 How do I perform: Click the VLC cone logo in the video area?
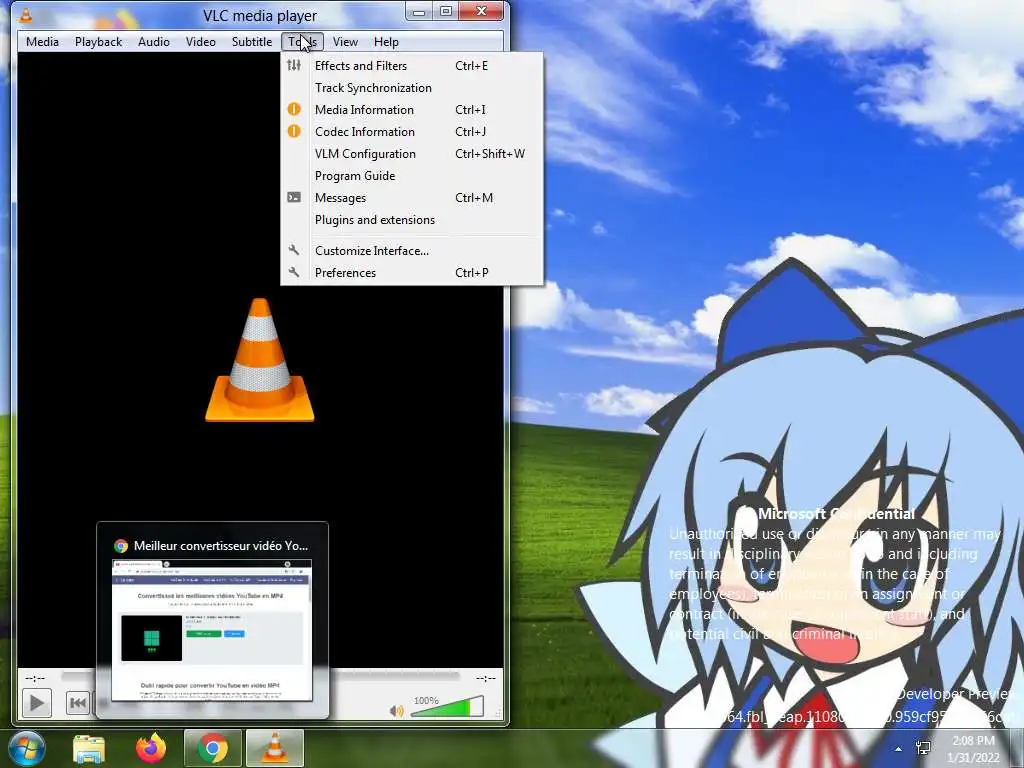click(259, 360)
